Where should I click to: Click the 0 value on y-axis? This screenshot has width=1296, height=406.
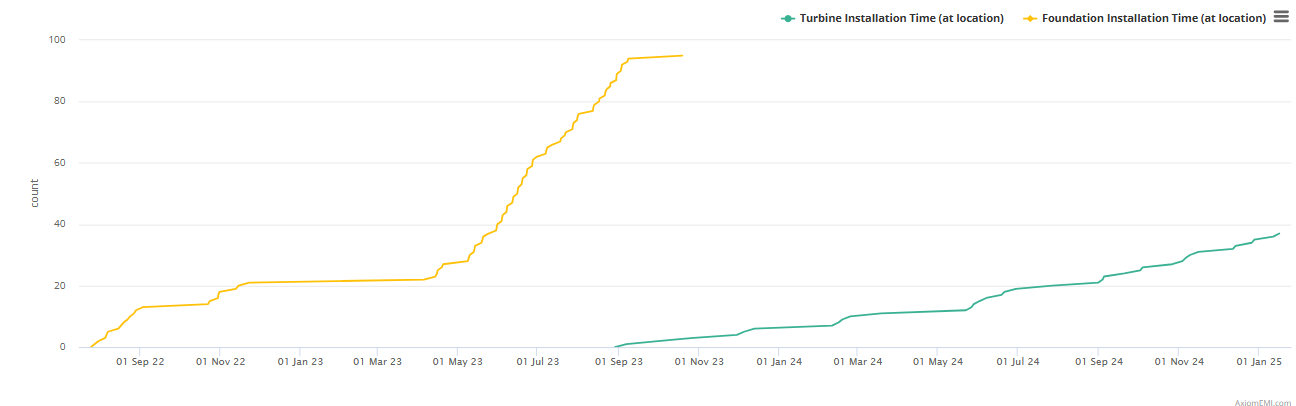[63, 348]
